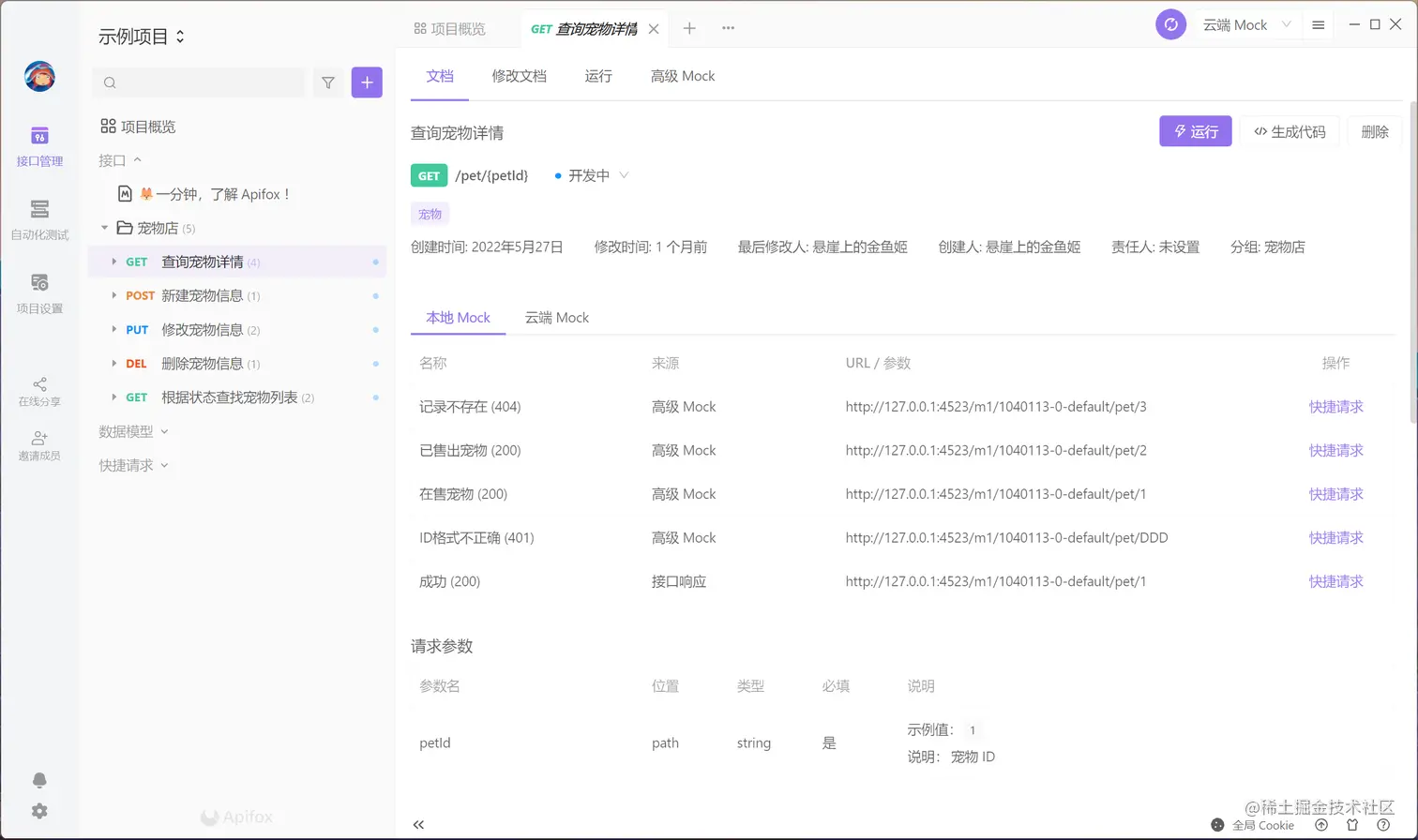
Task: Click the sync/refresh icon near 云端 Mock
Action: click(1170, 24)
